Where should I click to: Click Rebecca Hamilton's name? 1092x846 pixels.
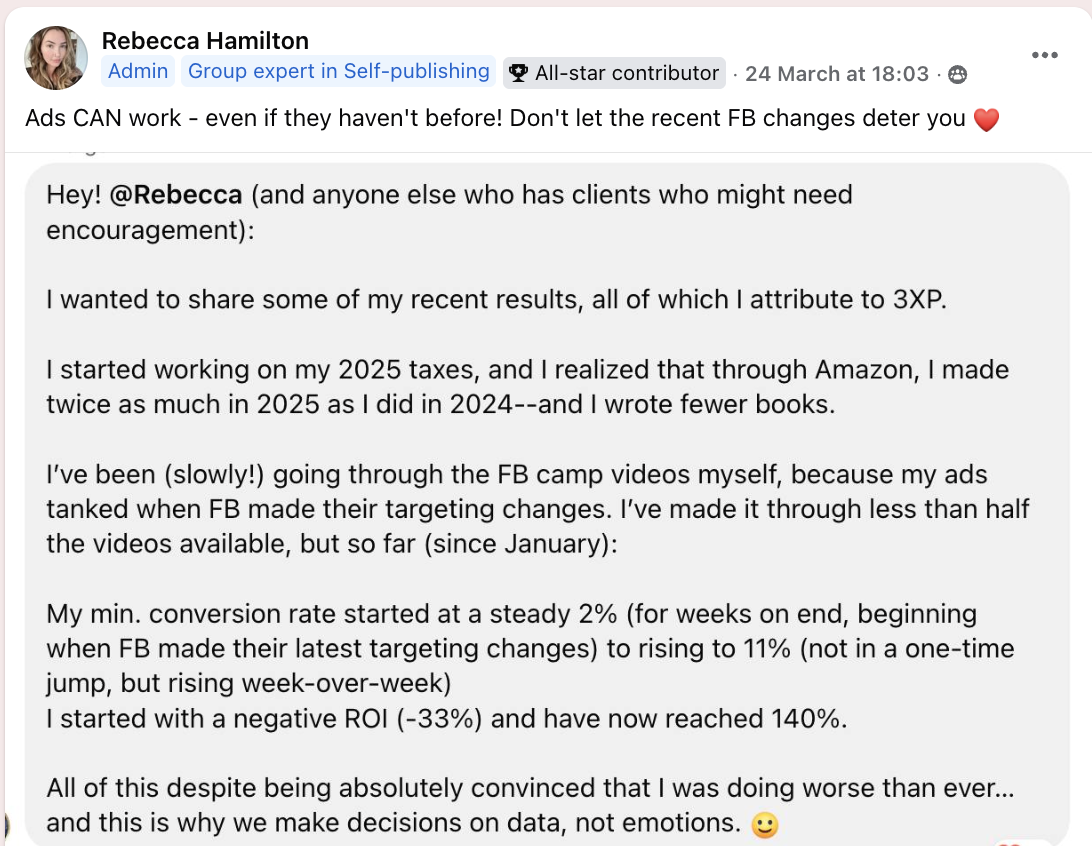(x=204, y=41)
